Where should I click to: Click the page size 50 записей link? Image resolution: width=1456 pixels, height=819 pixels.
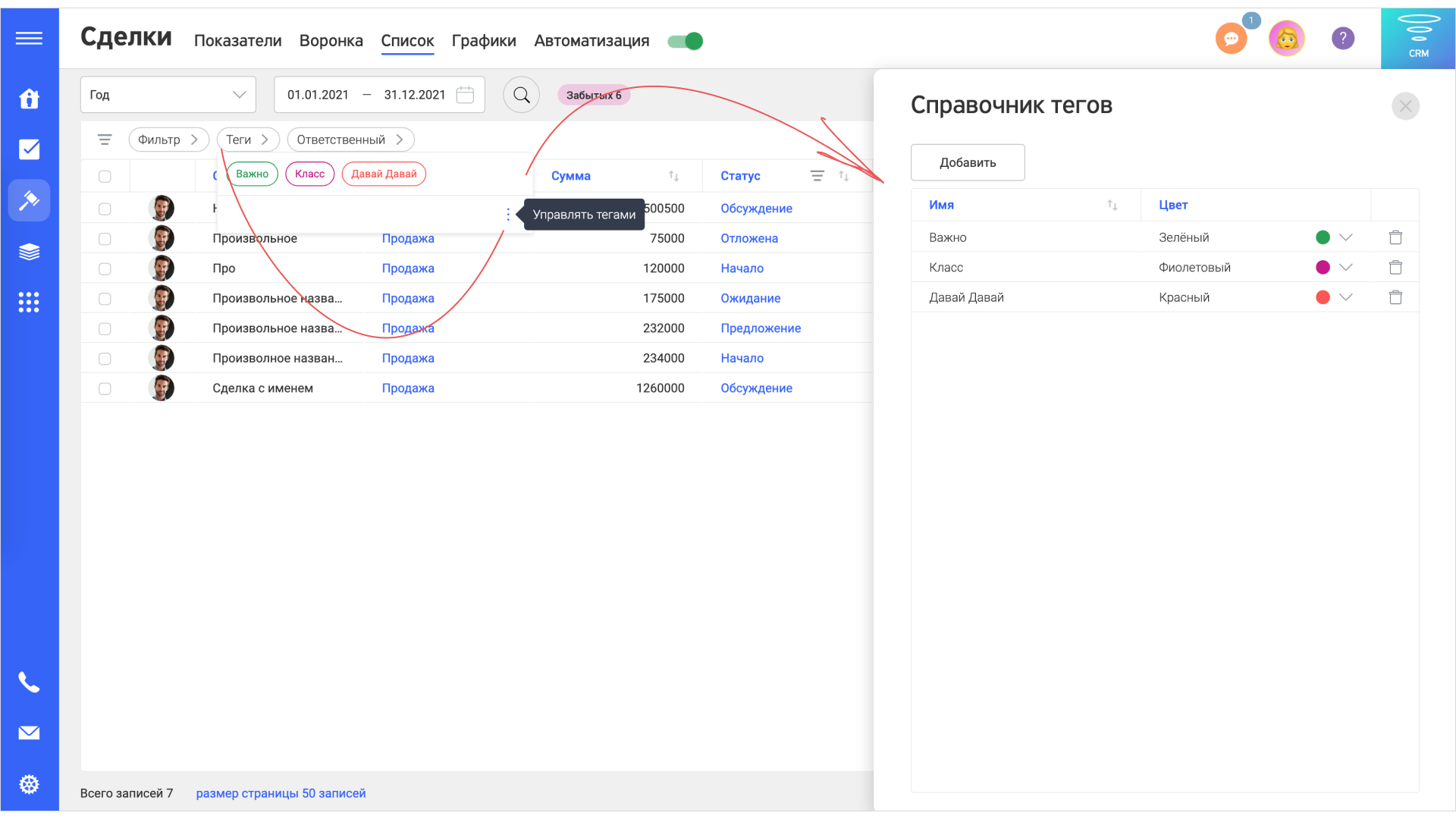[281, 793]
